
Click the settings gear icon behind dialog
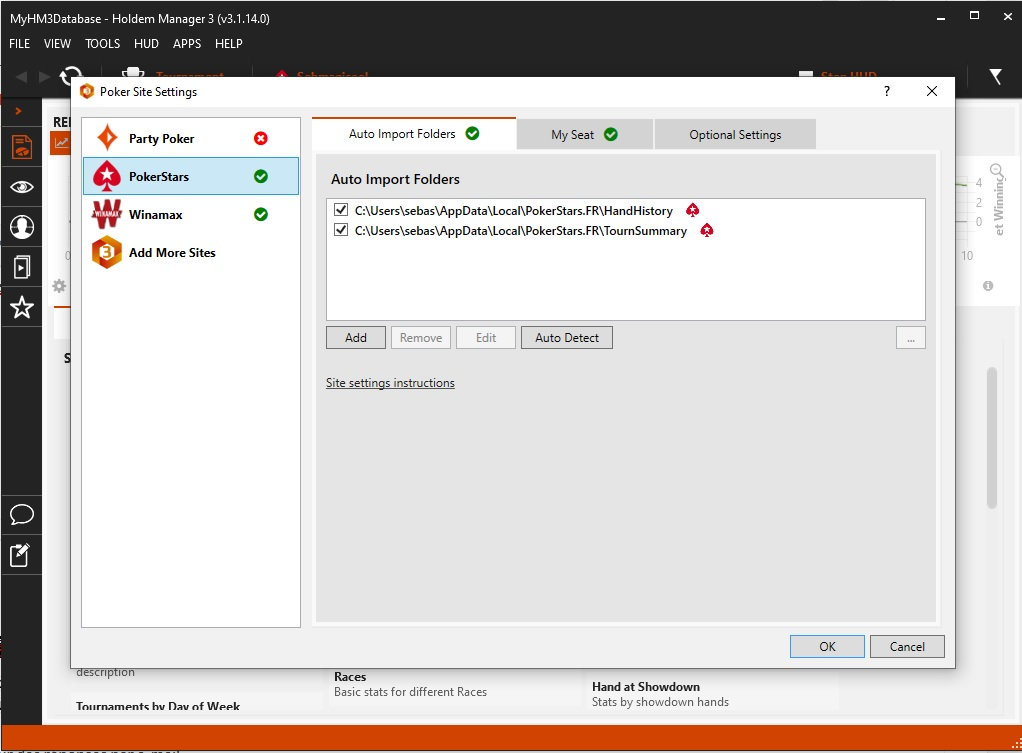(59, 286)
